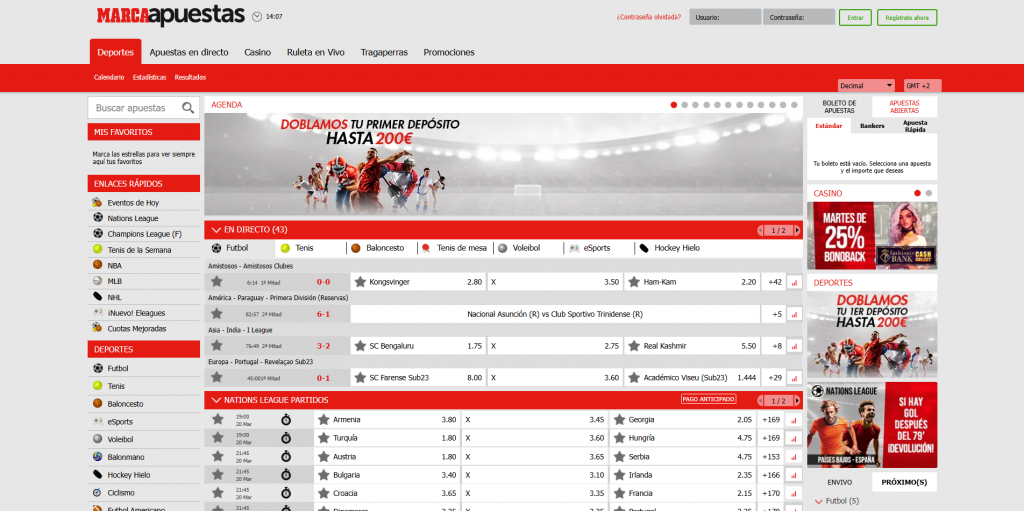Screen dimensions: 1024x511
Task: Switch to Bankers bet slip tab
Action: point(872,125)
